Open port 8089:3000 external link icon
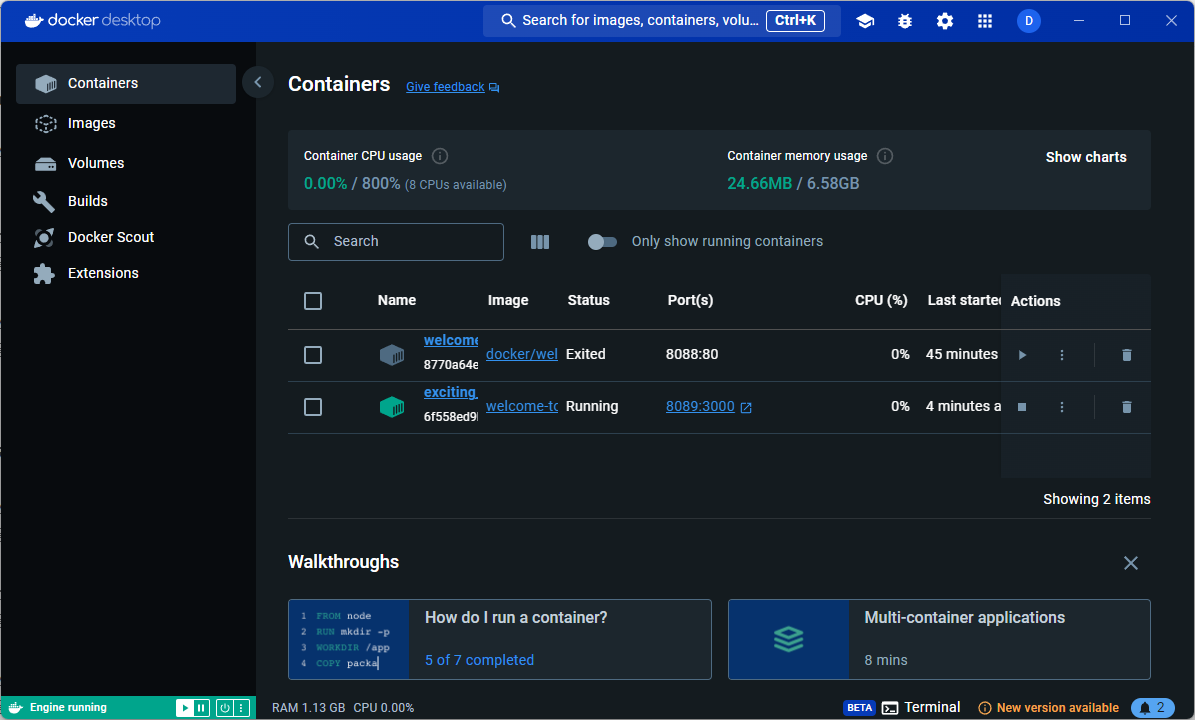Screen dimensions: 1195x720 click(x=746, y=408)
